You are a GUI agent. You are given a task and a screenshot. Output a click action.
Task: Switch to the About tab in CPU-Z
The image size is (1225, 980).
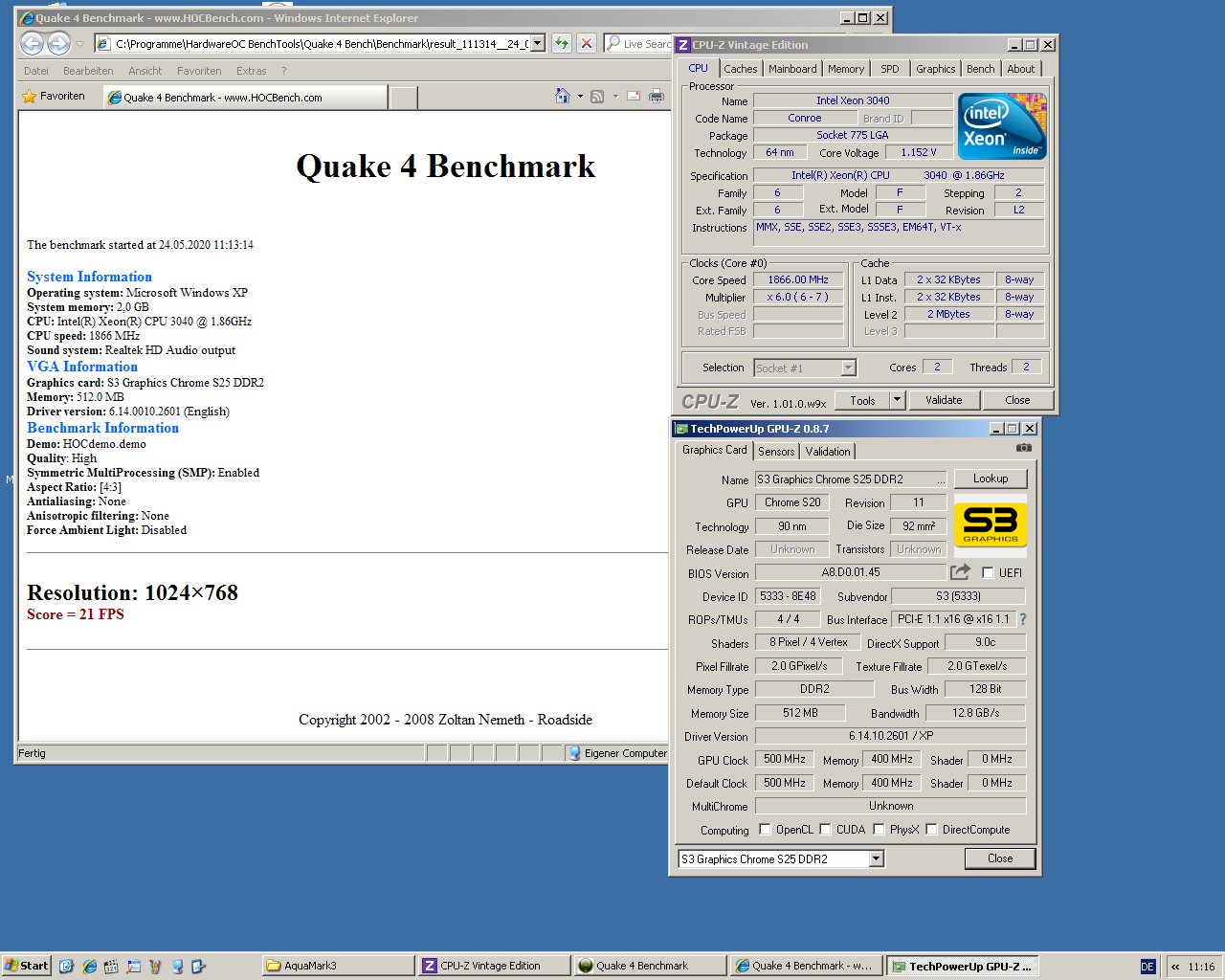[x=1020, y=69]
